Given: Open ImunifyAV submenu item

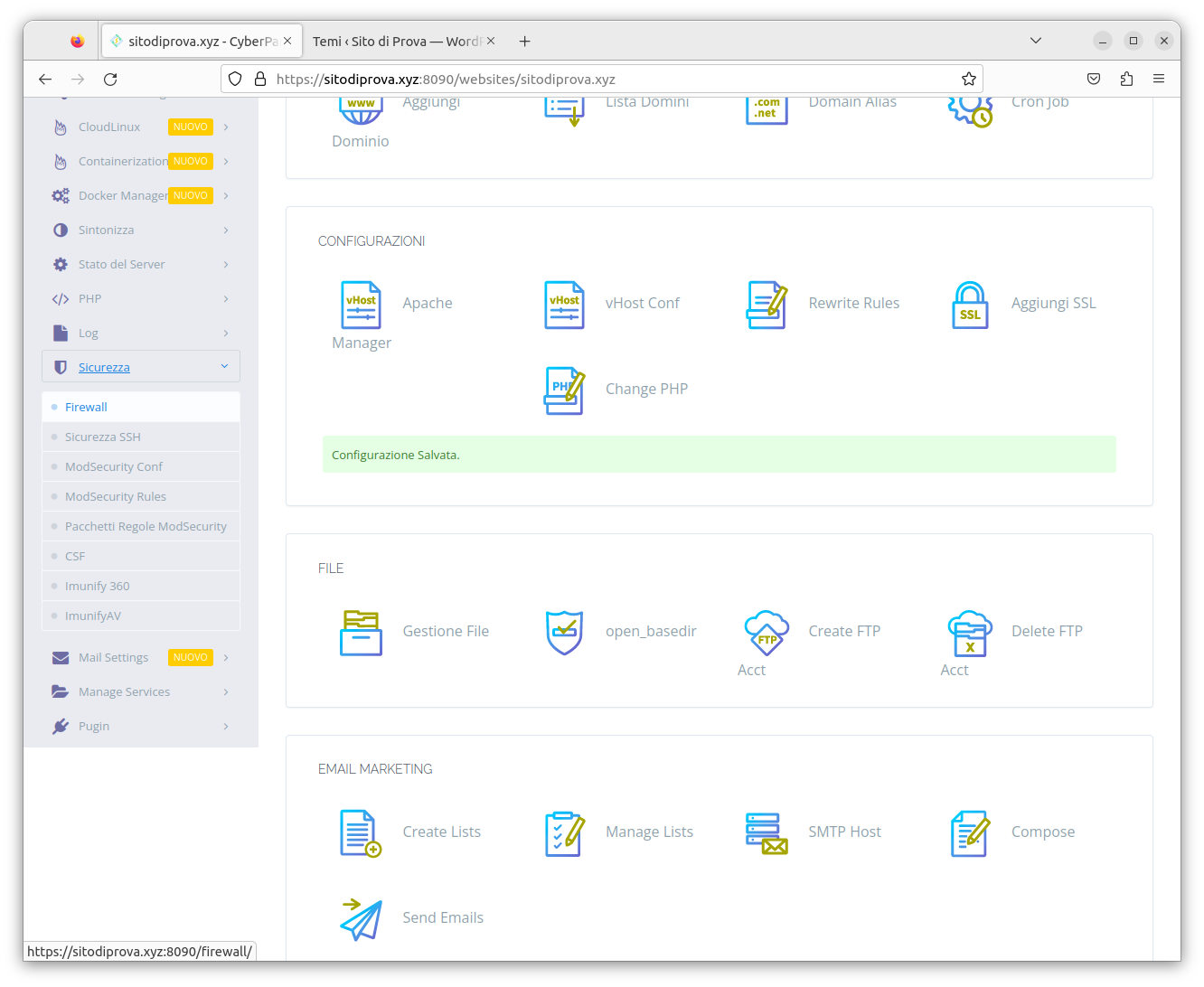Looking at the screenshot, I should click(141, 616).
